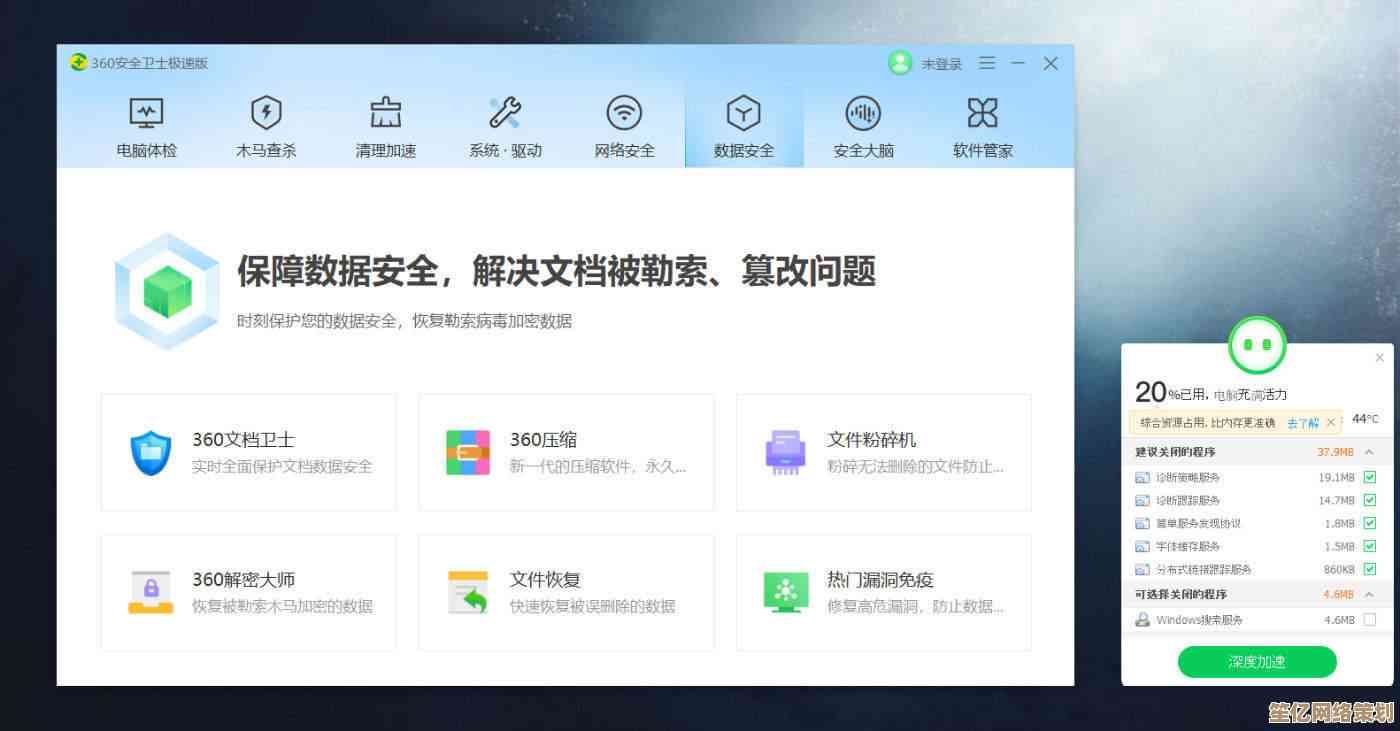
Task: Click the 去了解 learn more link
Action: click(x=1302, y=423)
